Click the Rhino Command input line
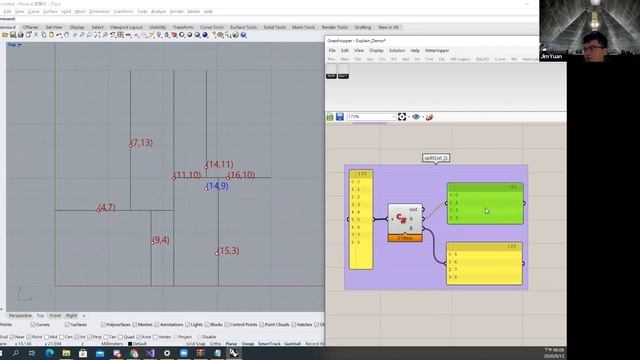 269,19
